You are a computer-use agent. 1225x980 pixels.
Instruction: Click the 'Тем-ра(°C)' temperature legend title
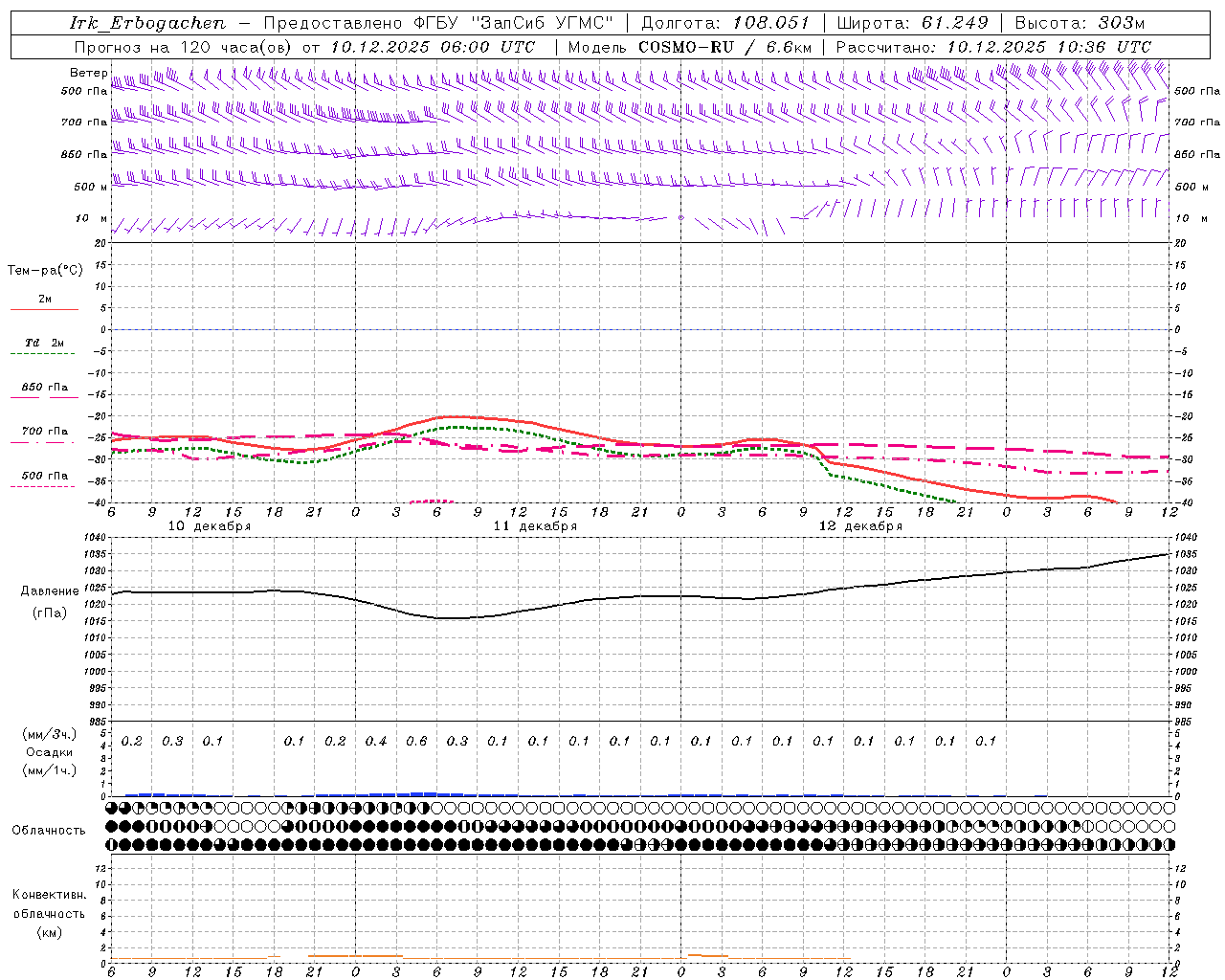coord(45,270)
